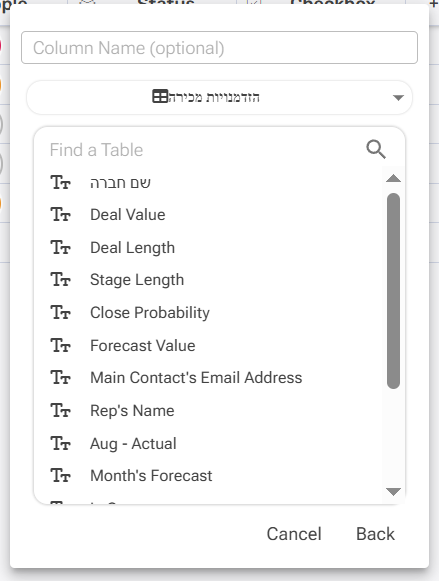Click the text icon beside Close Probability

[60, 312]
